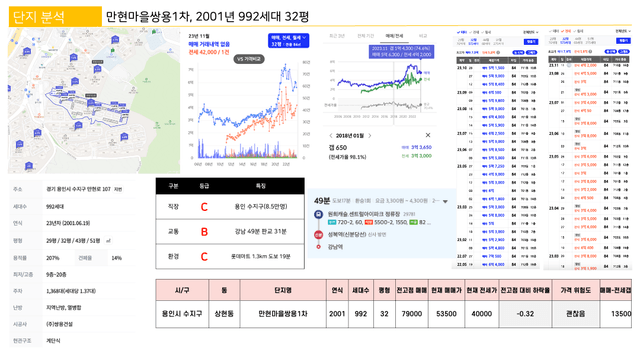This screenshot has width=640, height=360.
Task: Toggle the red-checked 전세 checkbox in the 전세 list panel
Action: tap(566, 31)
